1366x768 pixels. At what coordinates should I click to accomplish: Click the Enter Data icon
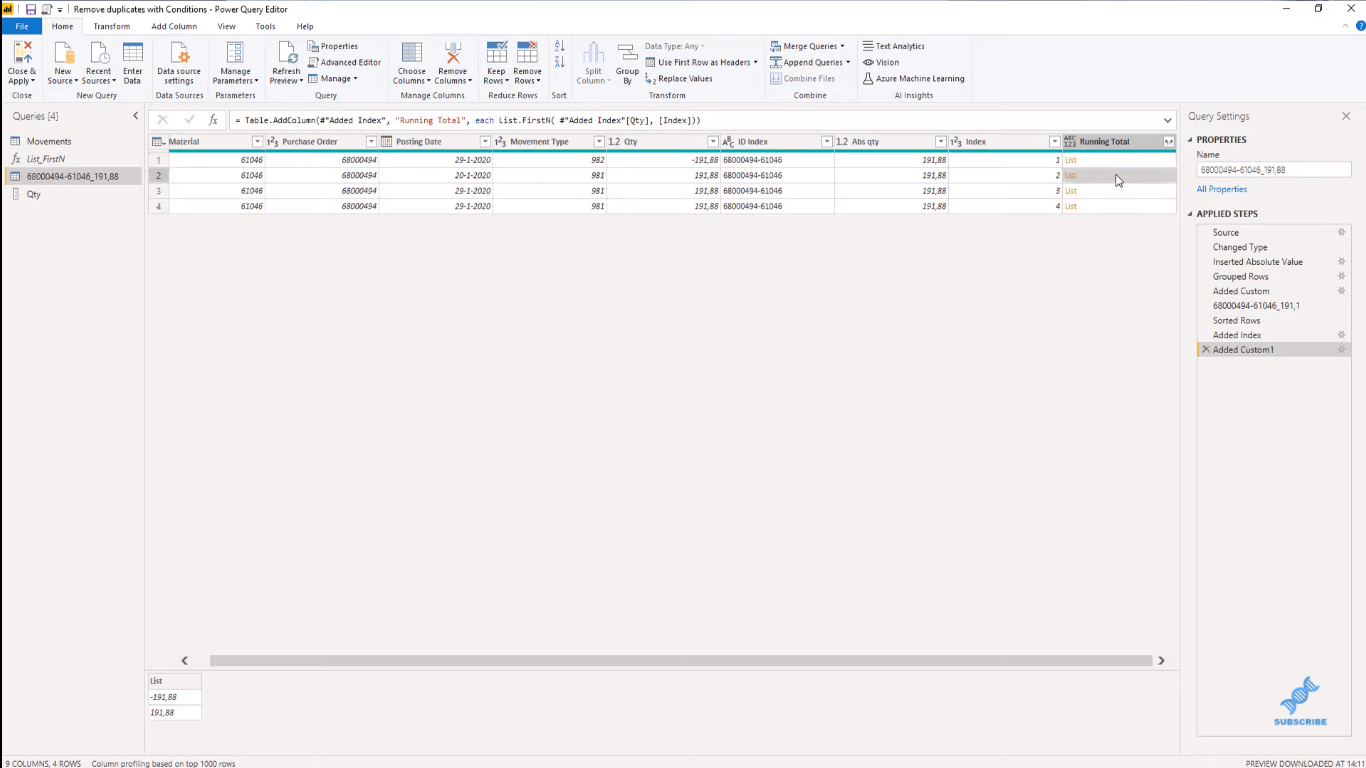coord(132,54)
